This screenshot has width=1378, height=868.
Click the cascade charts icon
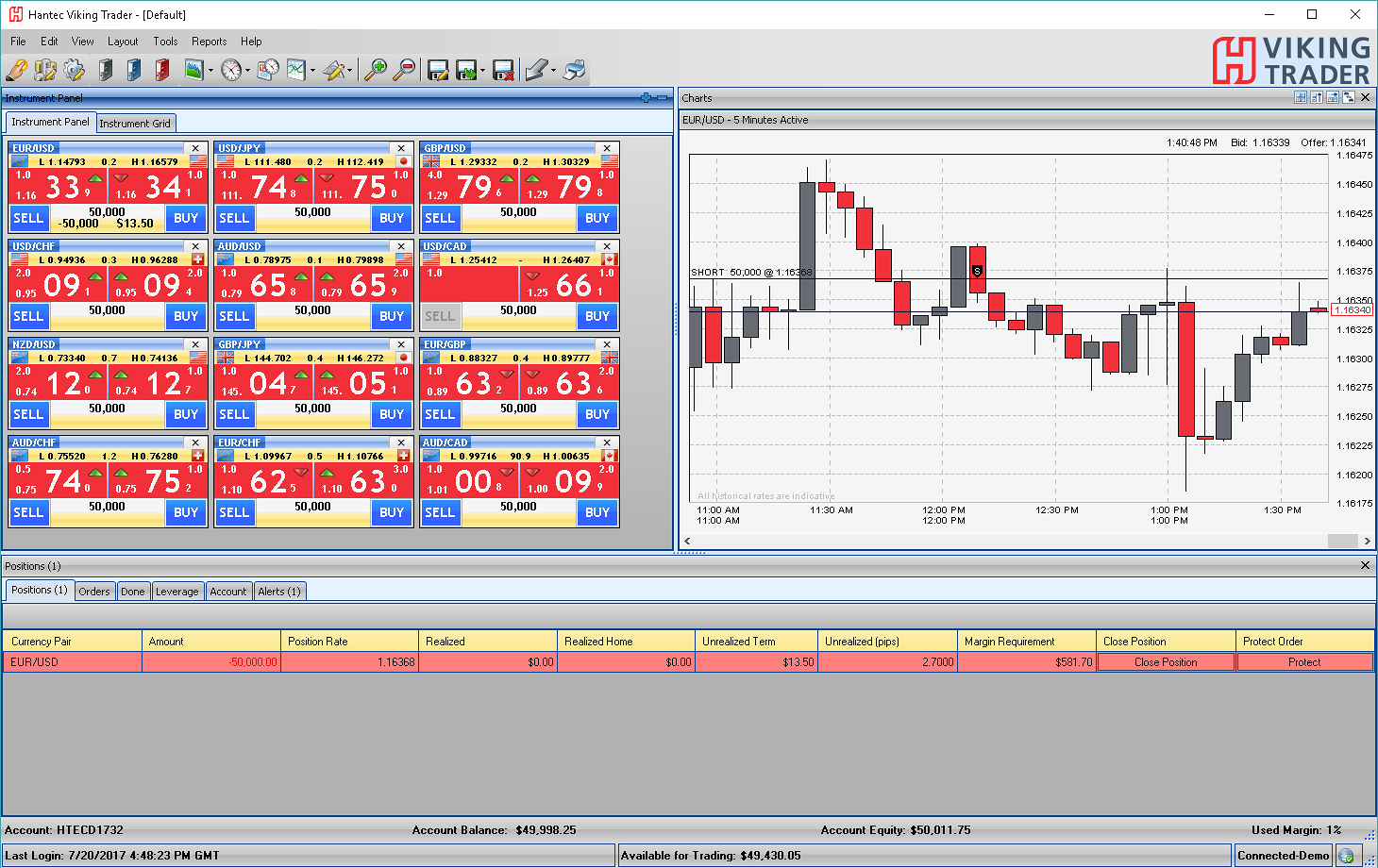(x=1348, y=97)
